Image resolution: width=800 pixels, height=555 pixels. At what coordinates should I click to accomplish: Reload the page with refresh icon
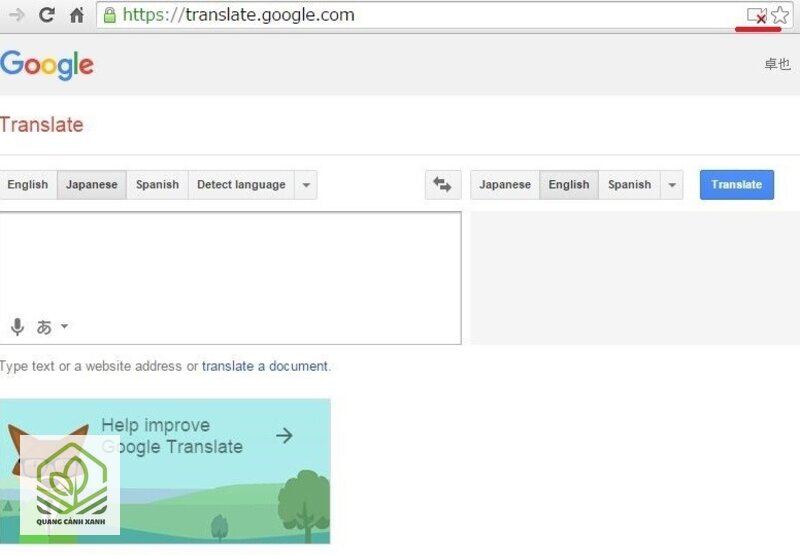(x=47, y=15)
